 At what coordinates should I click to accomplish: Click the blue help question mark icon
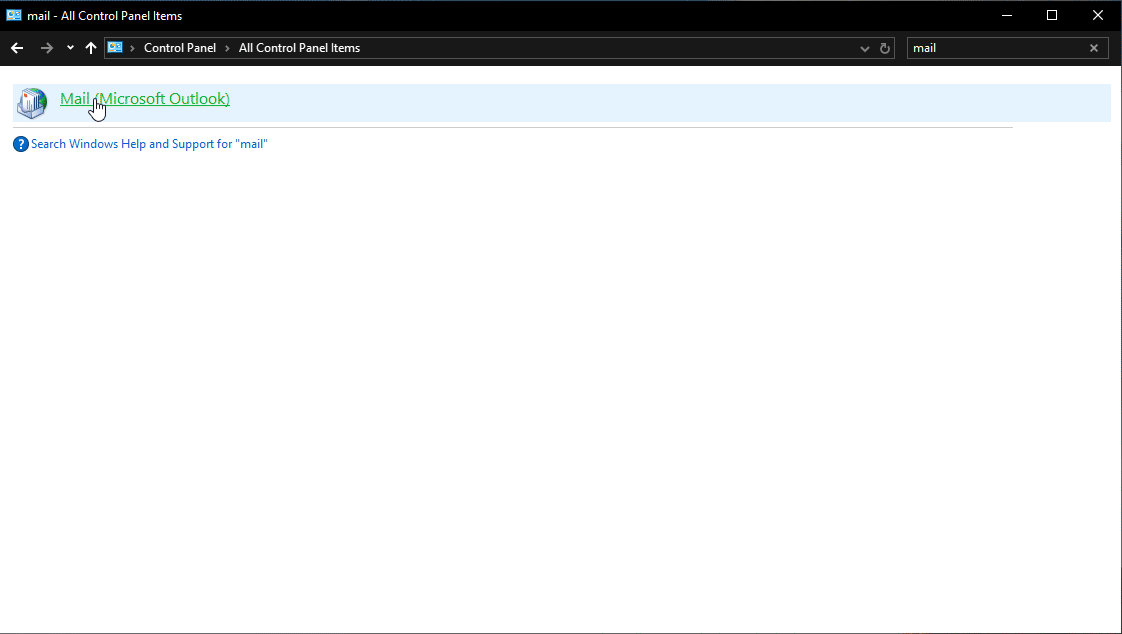21,145
